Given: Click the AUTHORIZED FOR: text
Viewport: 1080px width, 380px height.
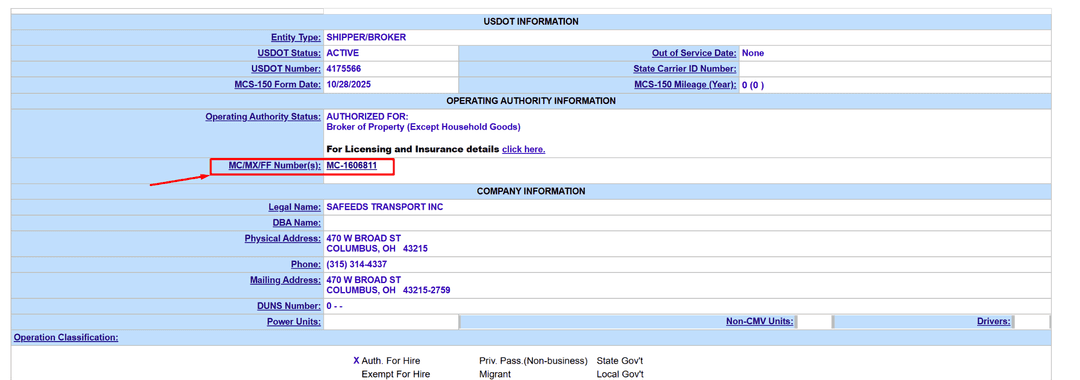Looking at the screenshot, I should click(x=367, y=117).
